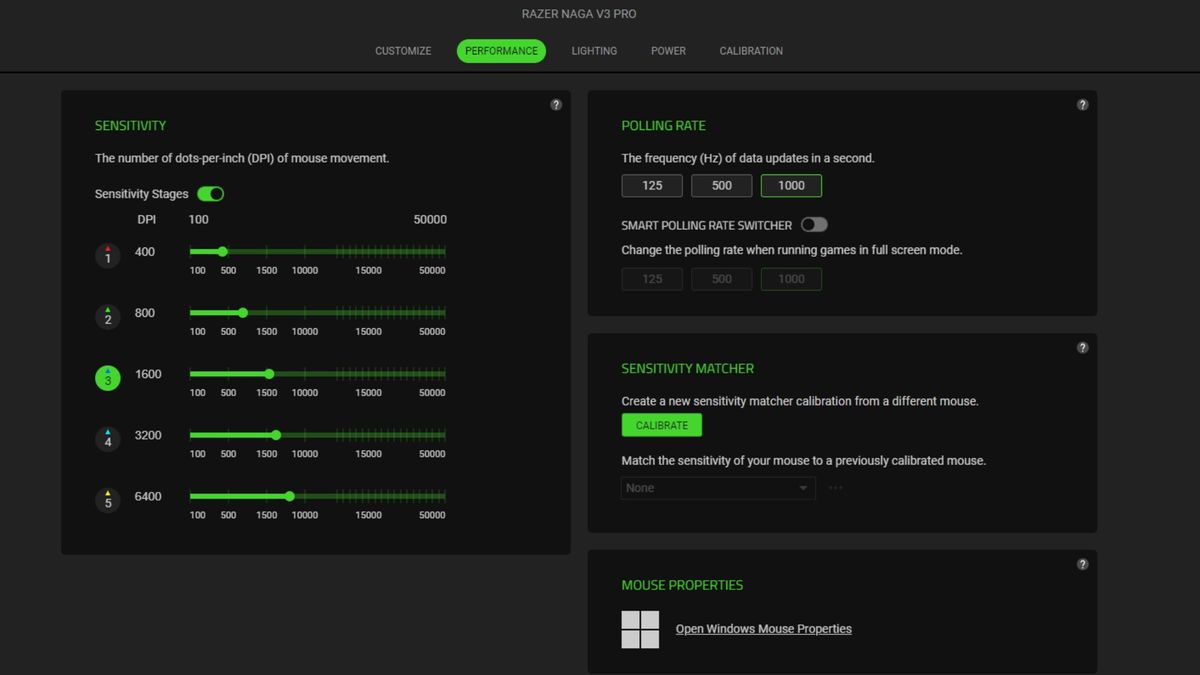This screenshot has height=675, width=1200.
Task: Click the 3200 DPI value field
Action: (x=148, y=435)
